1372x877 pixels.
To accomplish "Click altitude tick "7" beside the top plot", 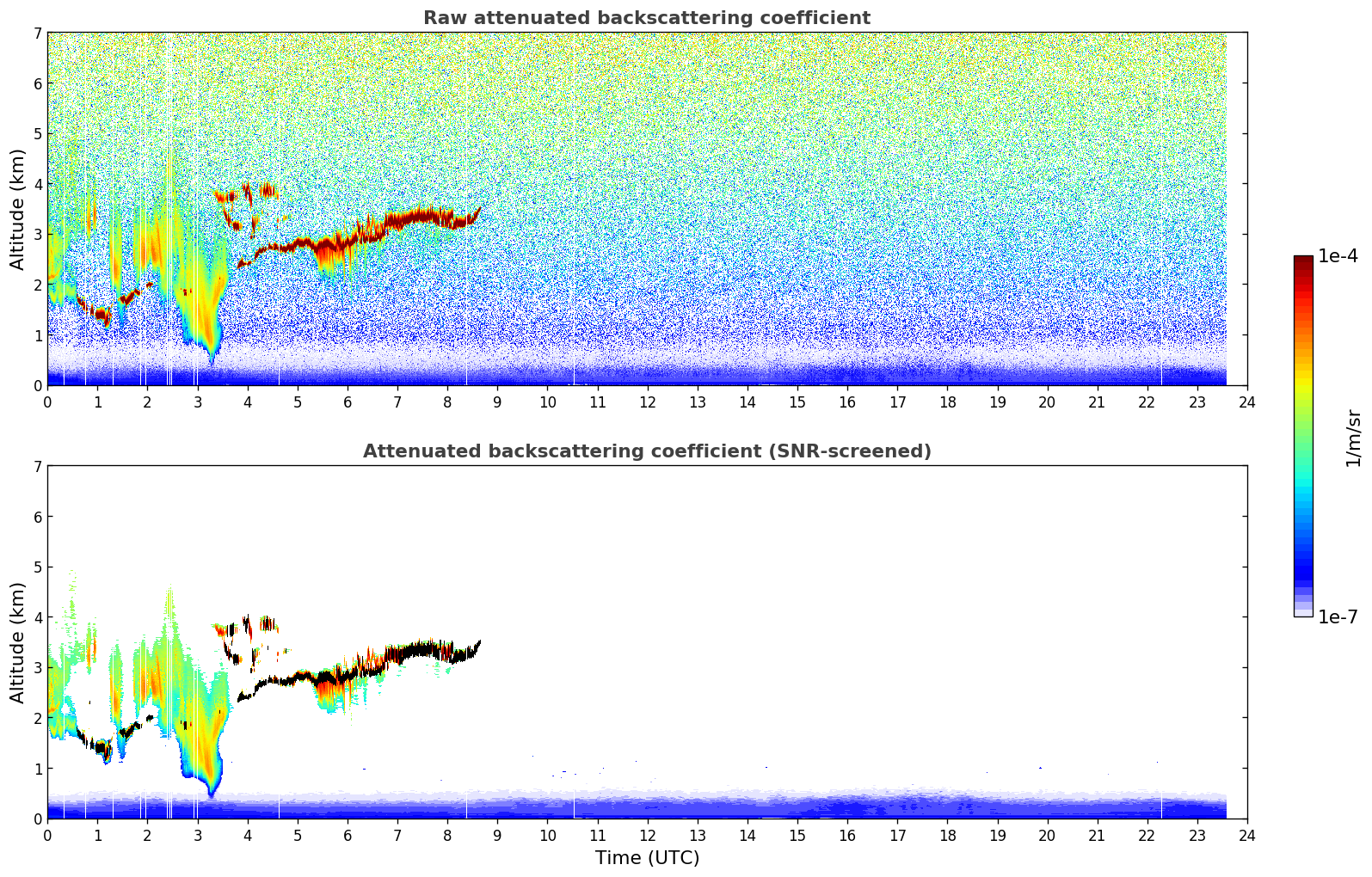I will click(37, 34).
